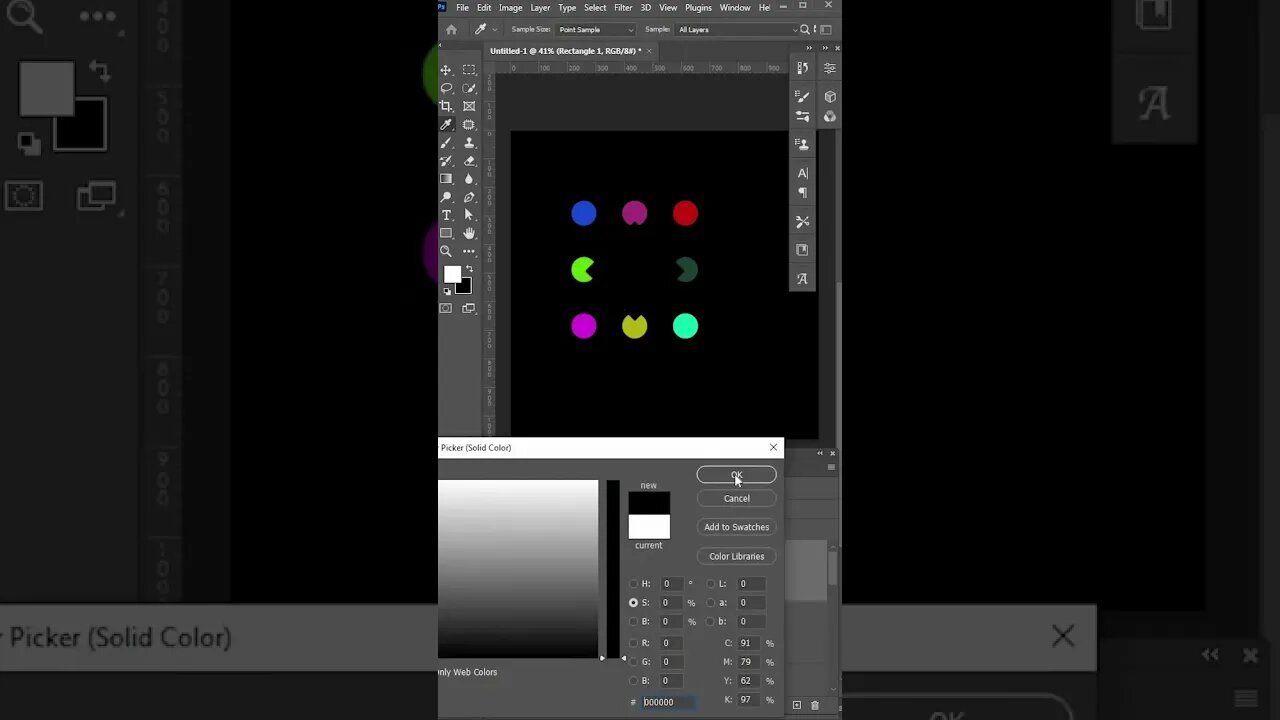Click the hex color code field
The height and width of the screenshot is (720, 1280).
tap(667, 702)
